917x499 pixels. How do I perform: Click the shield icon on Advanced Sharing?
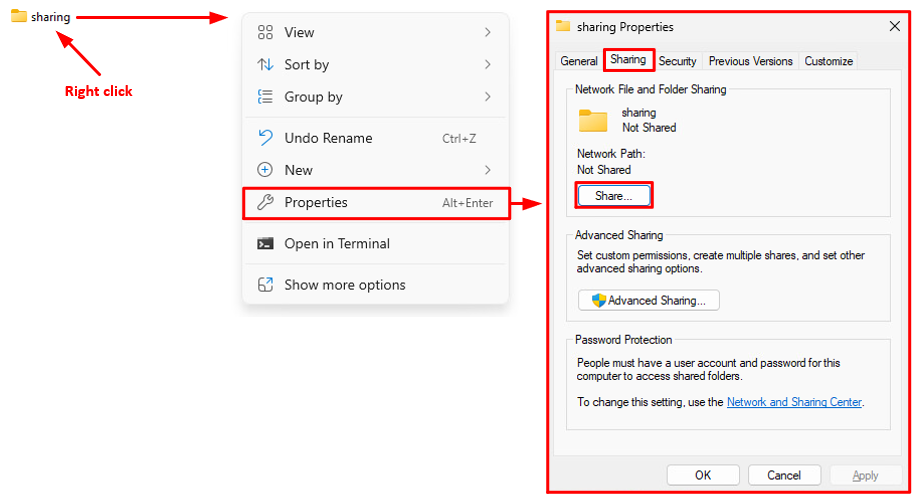(598, 300)
